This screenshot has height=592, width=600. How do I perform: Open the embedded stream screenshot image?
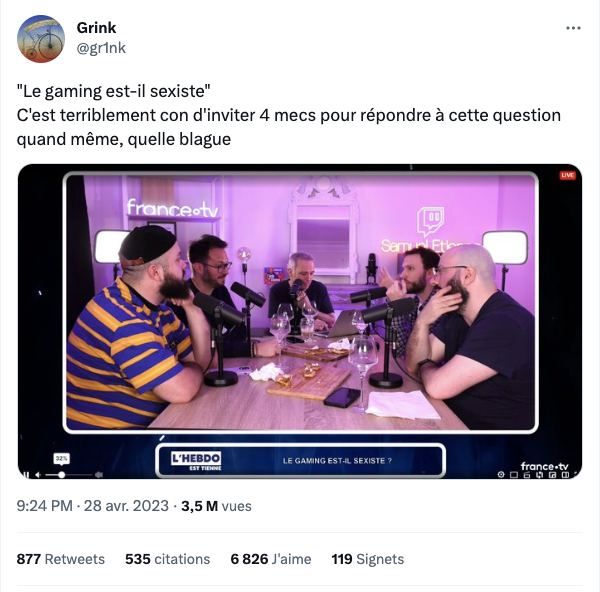[300, 321]
